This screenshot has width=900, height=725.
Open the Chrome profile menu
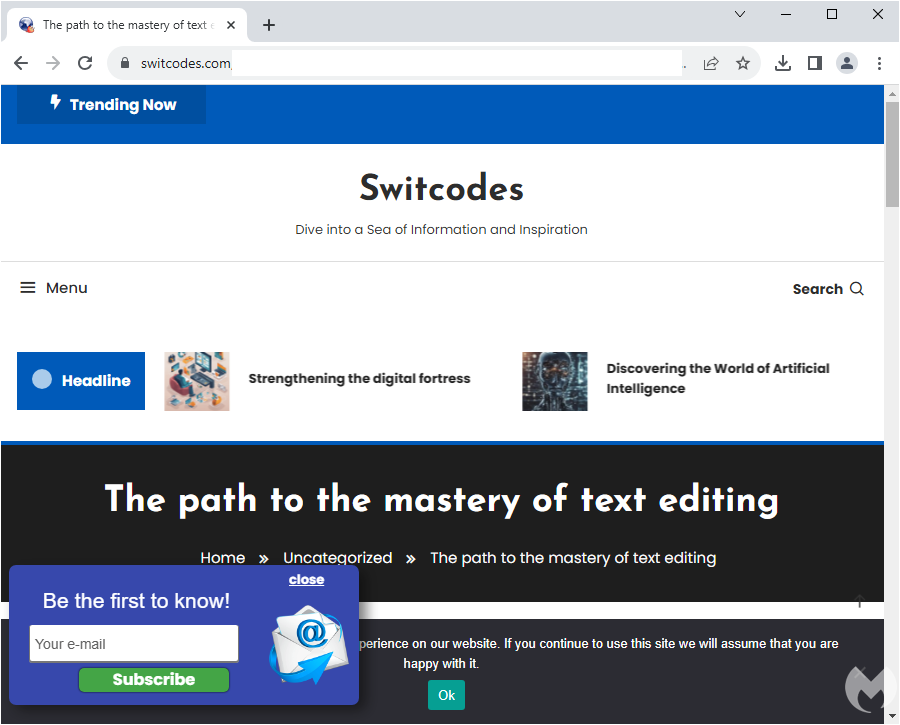tap(847, 63)
